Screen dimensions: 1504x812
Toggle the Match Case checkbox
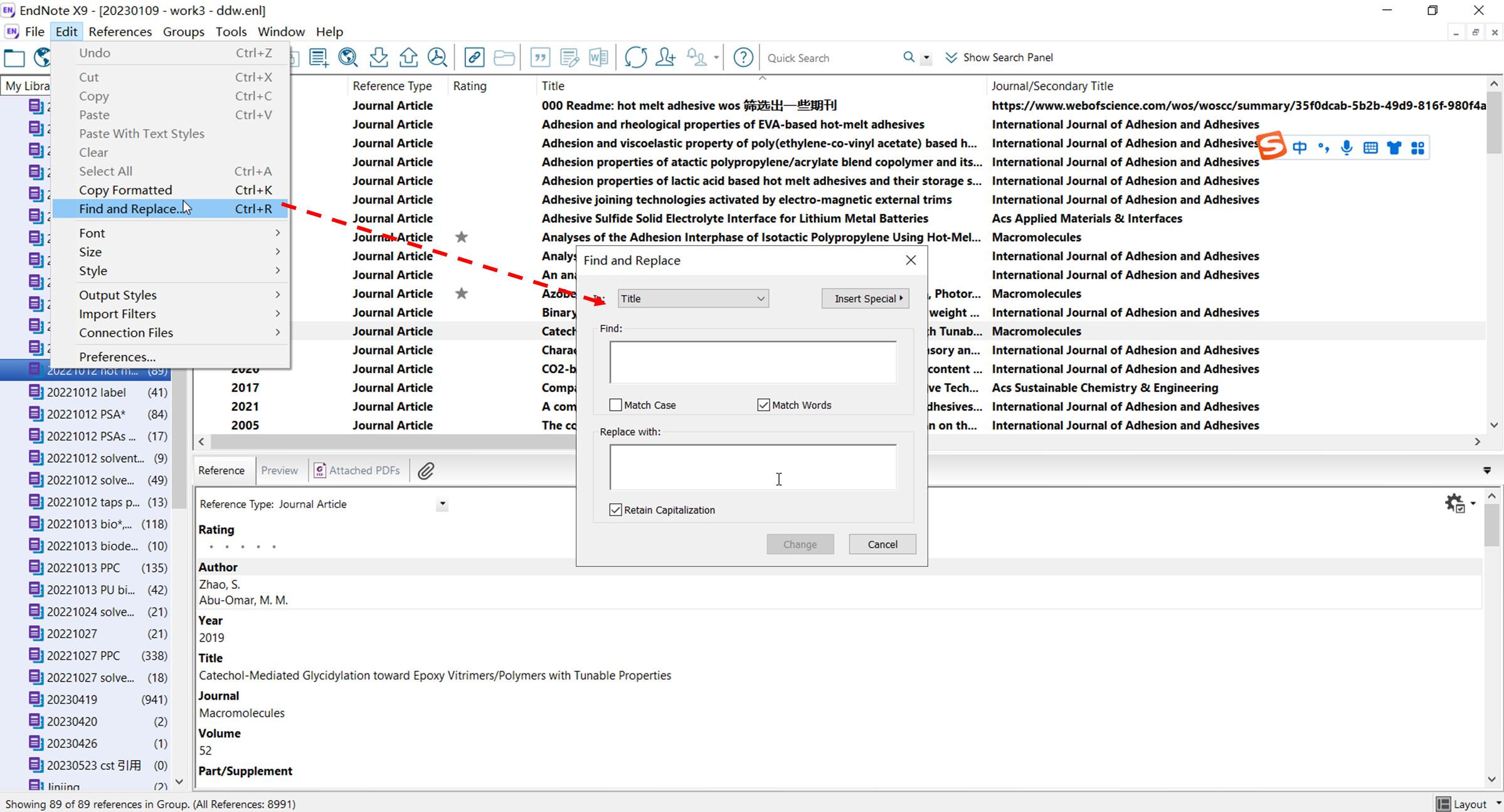pyautogui.click(x=615, y=405)
